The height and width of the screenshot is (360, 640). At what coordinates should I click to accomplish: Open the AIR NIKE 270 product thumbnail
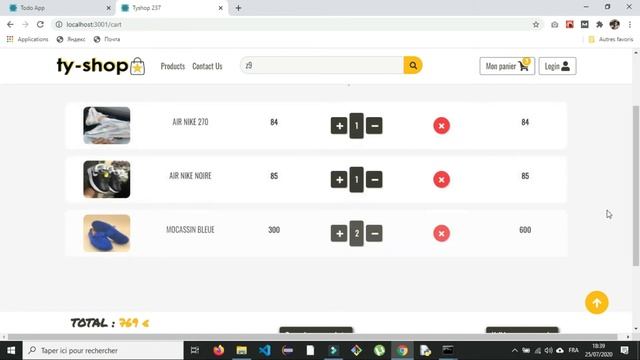107,125
